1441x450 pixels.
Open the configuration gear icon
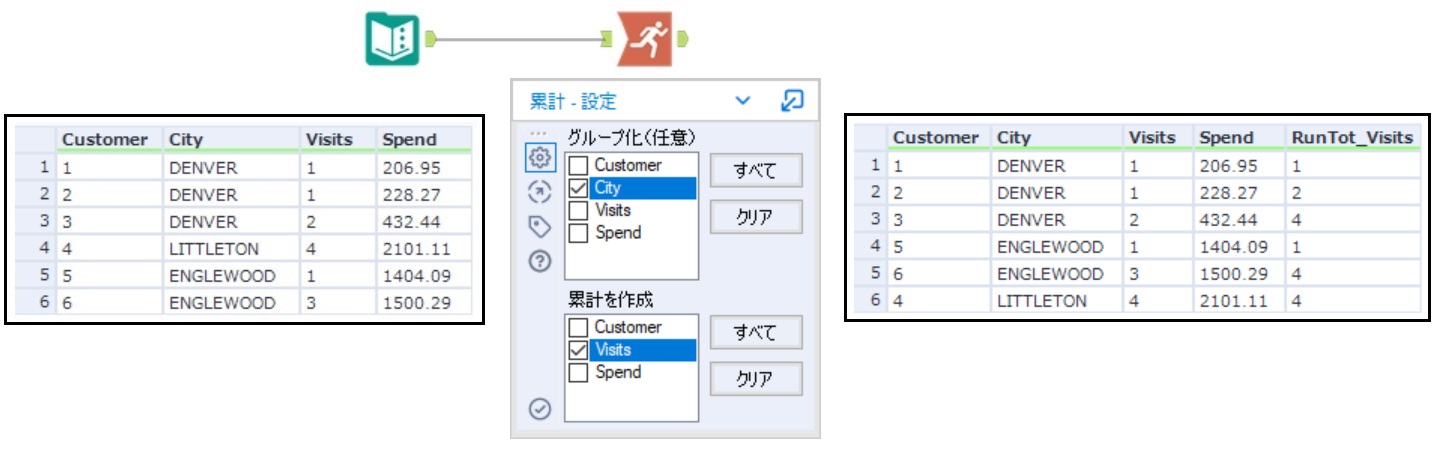pyautogui.click(x=540, y=158)
